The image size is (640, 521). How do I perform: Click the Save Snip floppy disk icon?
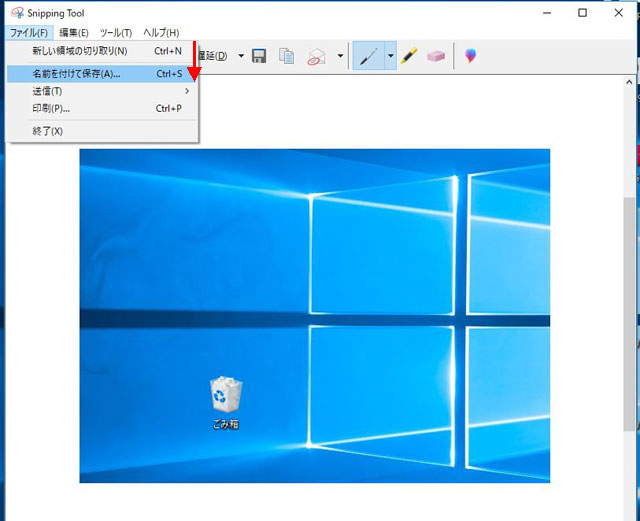259,56
